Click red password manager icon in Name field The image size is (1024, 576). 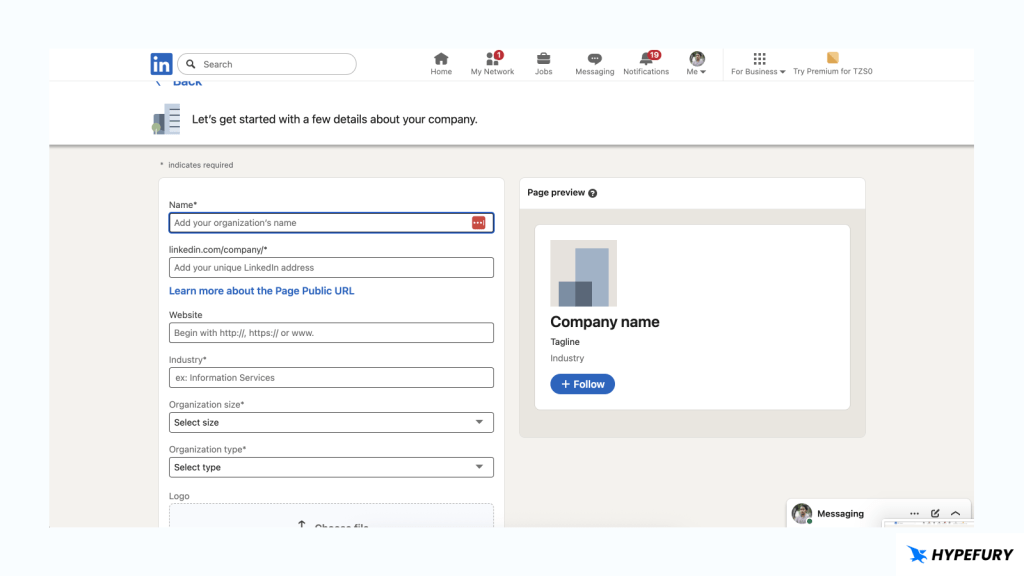(478, 223)
